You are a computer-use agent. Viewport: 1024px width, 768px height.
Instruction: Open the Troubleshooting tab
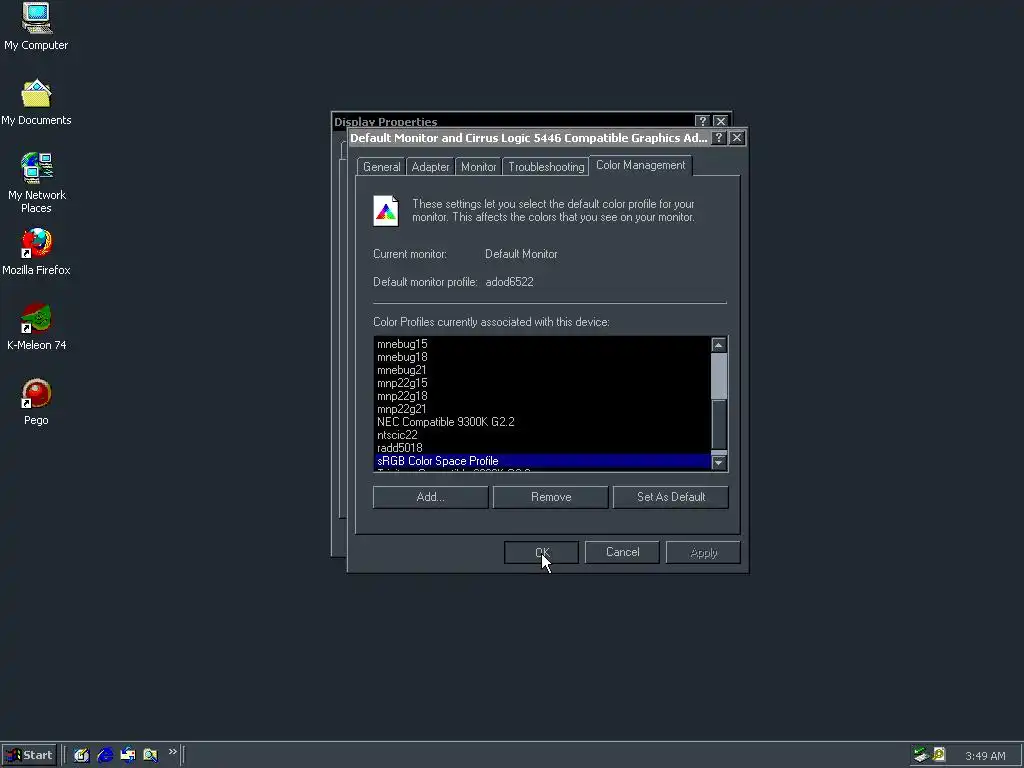coord(546,167)
